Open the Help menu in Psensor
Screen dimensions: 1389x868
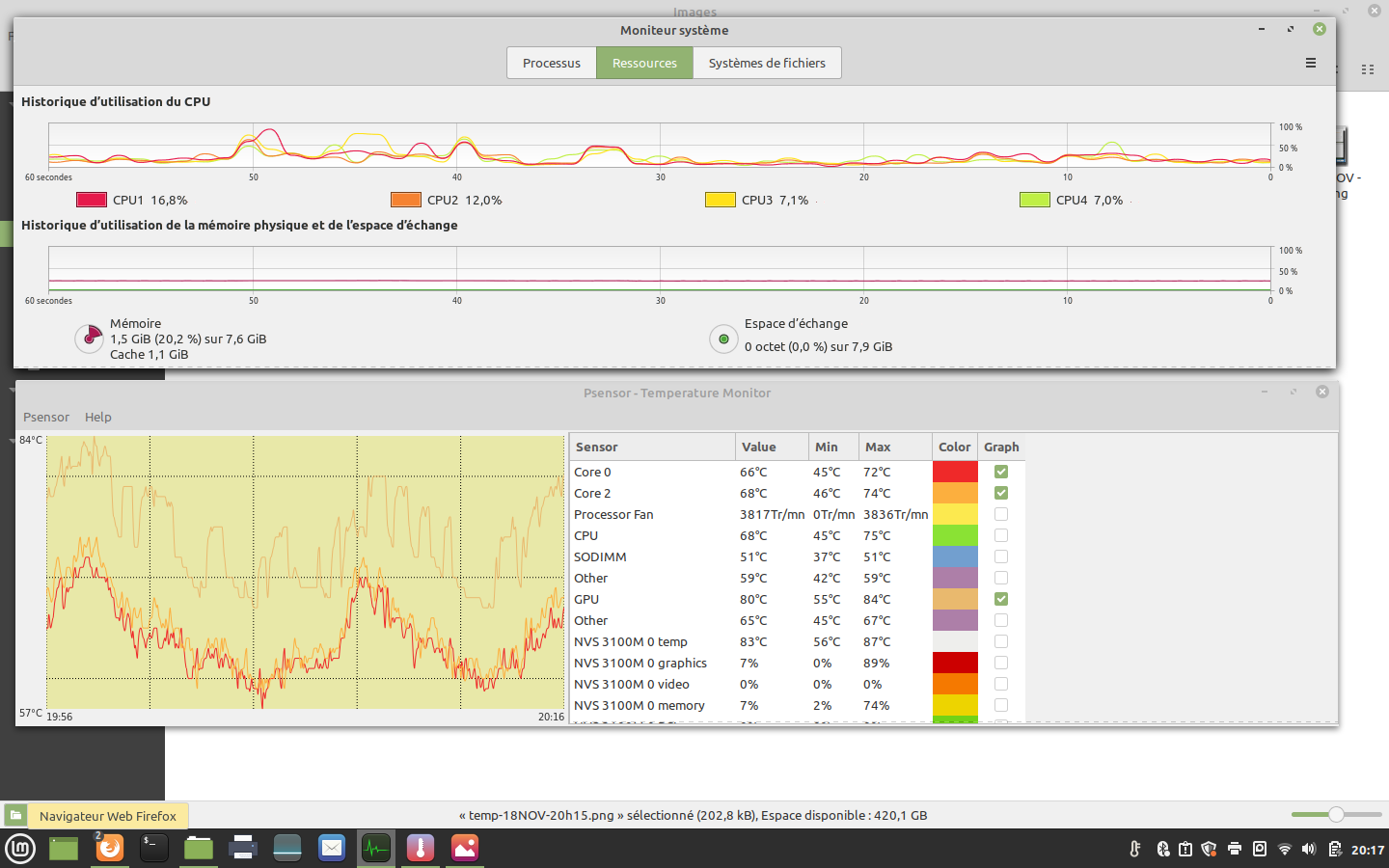(x=98, y=417)
